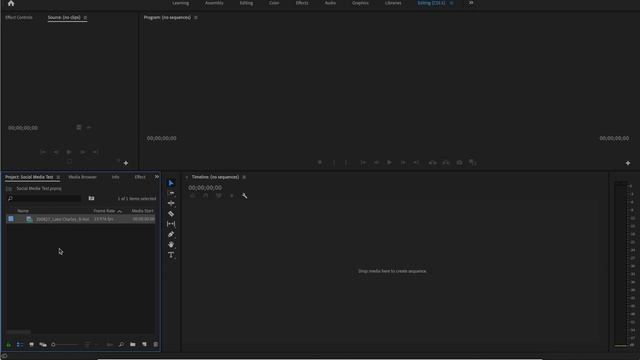Switch to the Learning workspace

coord(180,3)
